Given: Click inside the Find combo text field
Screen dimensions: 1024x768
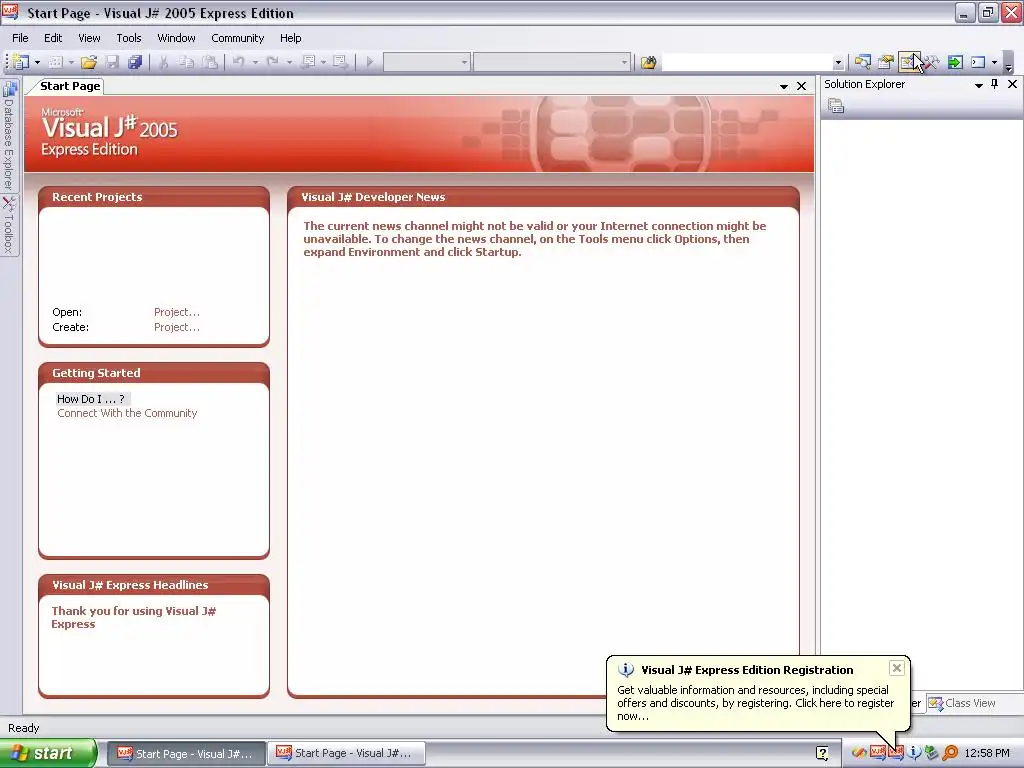Looking at the screenshot, I should point(747,62).
